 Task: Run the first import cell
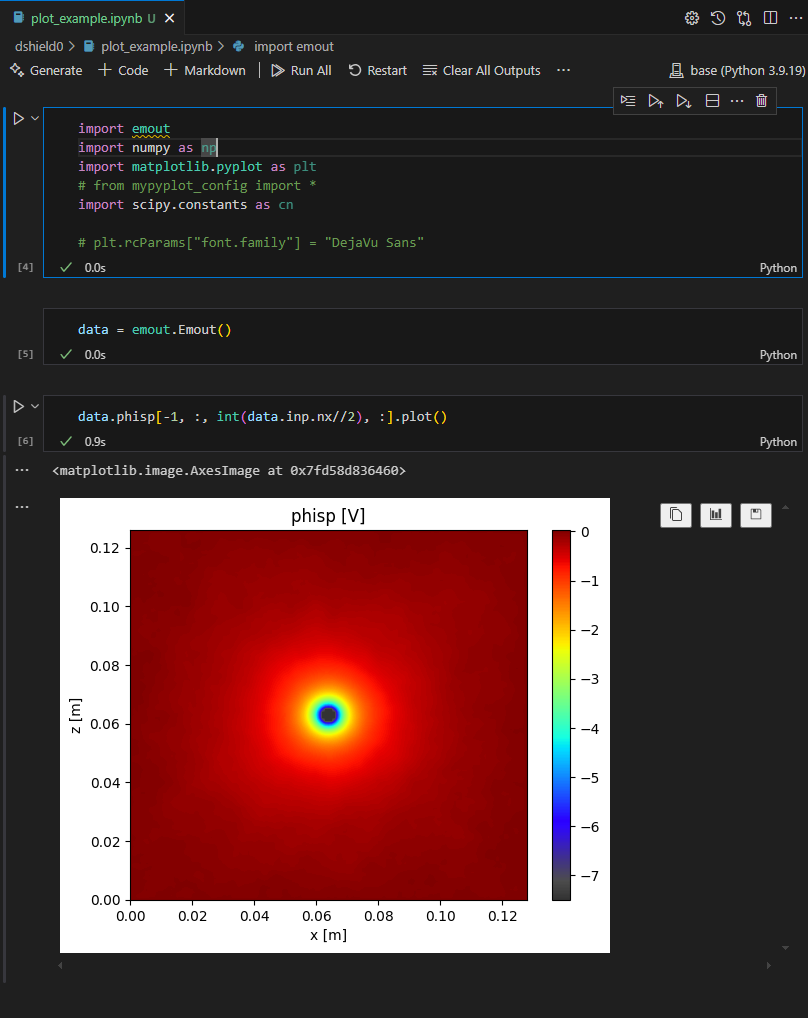tap(19, 118)
